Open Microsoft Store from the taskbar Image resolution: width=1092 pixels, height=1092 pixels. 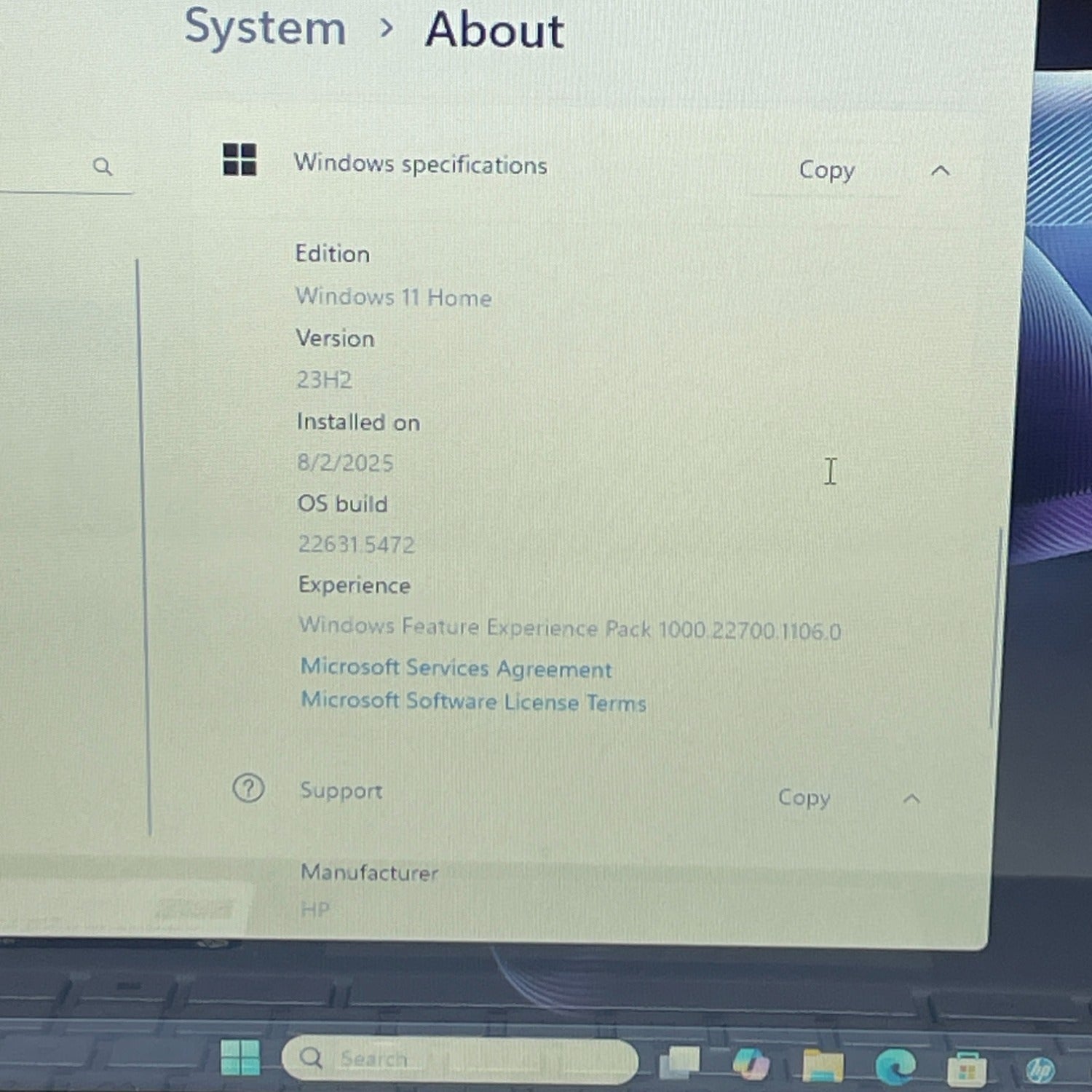click(x=967, y=1069)
